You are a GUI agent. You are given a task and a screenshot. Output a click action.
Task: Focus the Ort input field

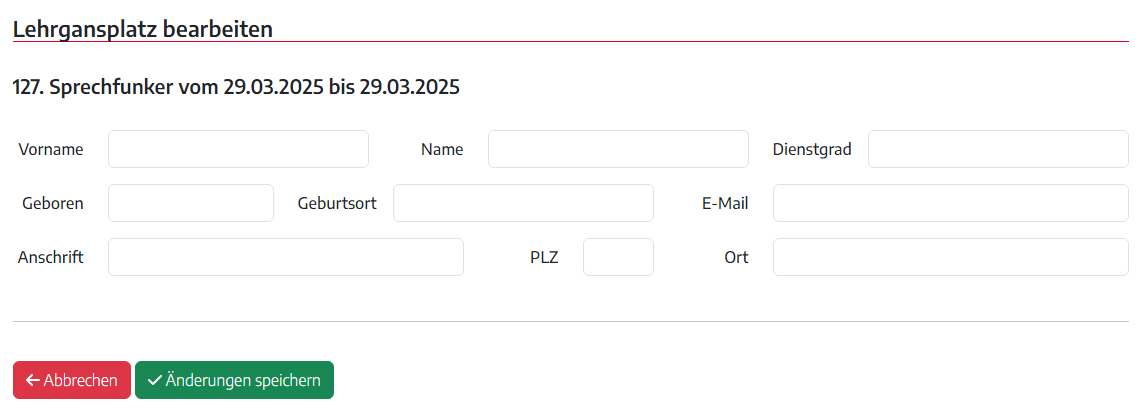pyautogui.click(x=950, y=257)
